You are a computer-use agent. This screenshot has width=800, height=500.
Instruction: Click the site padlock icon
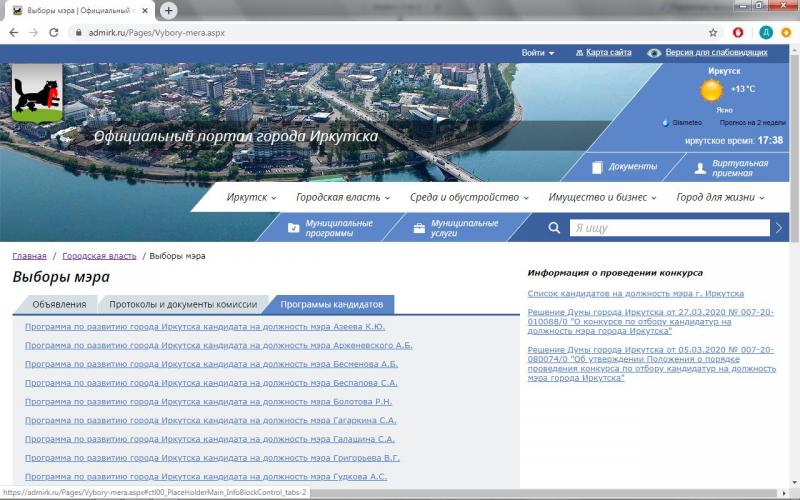(78, 33)
